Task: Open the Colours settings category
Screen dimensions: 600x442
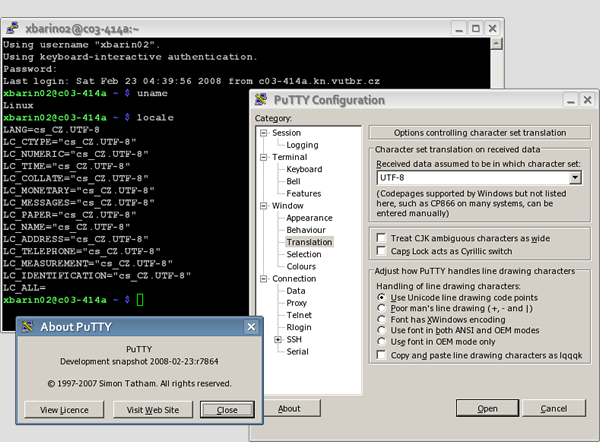Action: tap(301, 266)
